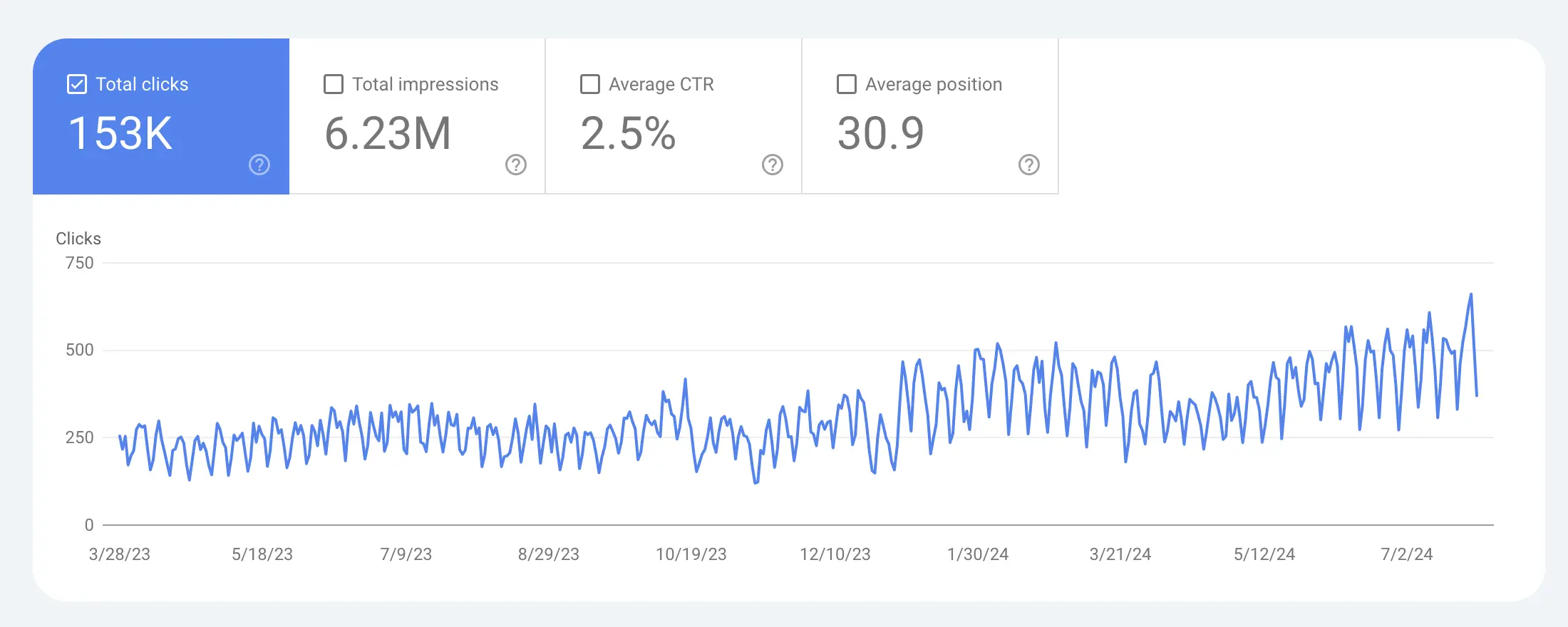Click the 3/28/23 date label

[120, 554]
